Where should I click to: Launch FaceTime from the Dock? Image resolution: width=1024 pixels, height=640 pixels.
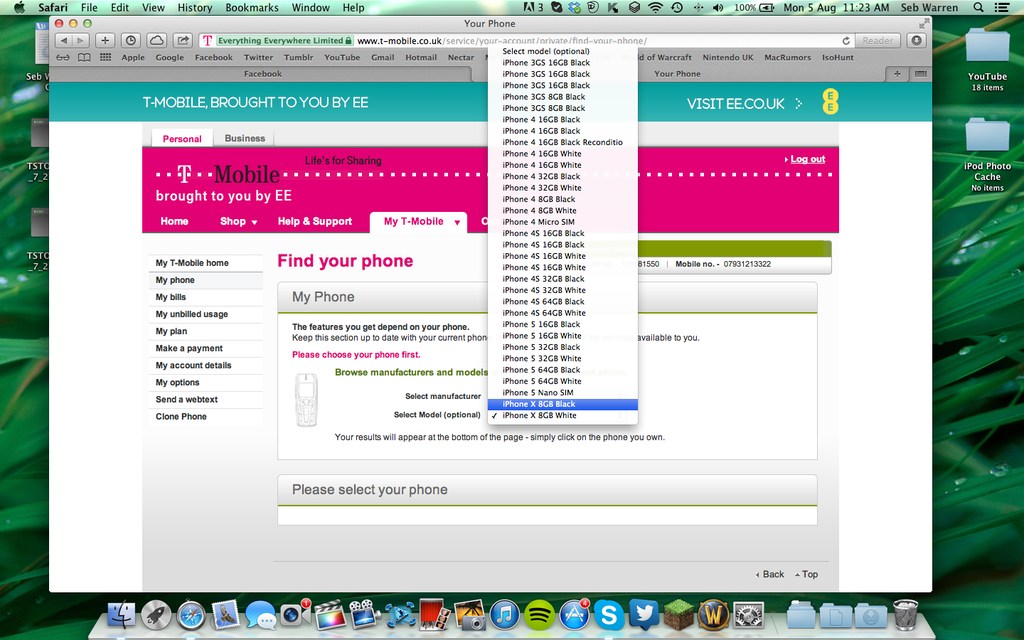(x=294, y=615)
